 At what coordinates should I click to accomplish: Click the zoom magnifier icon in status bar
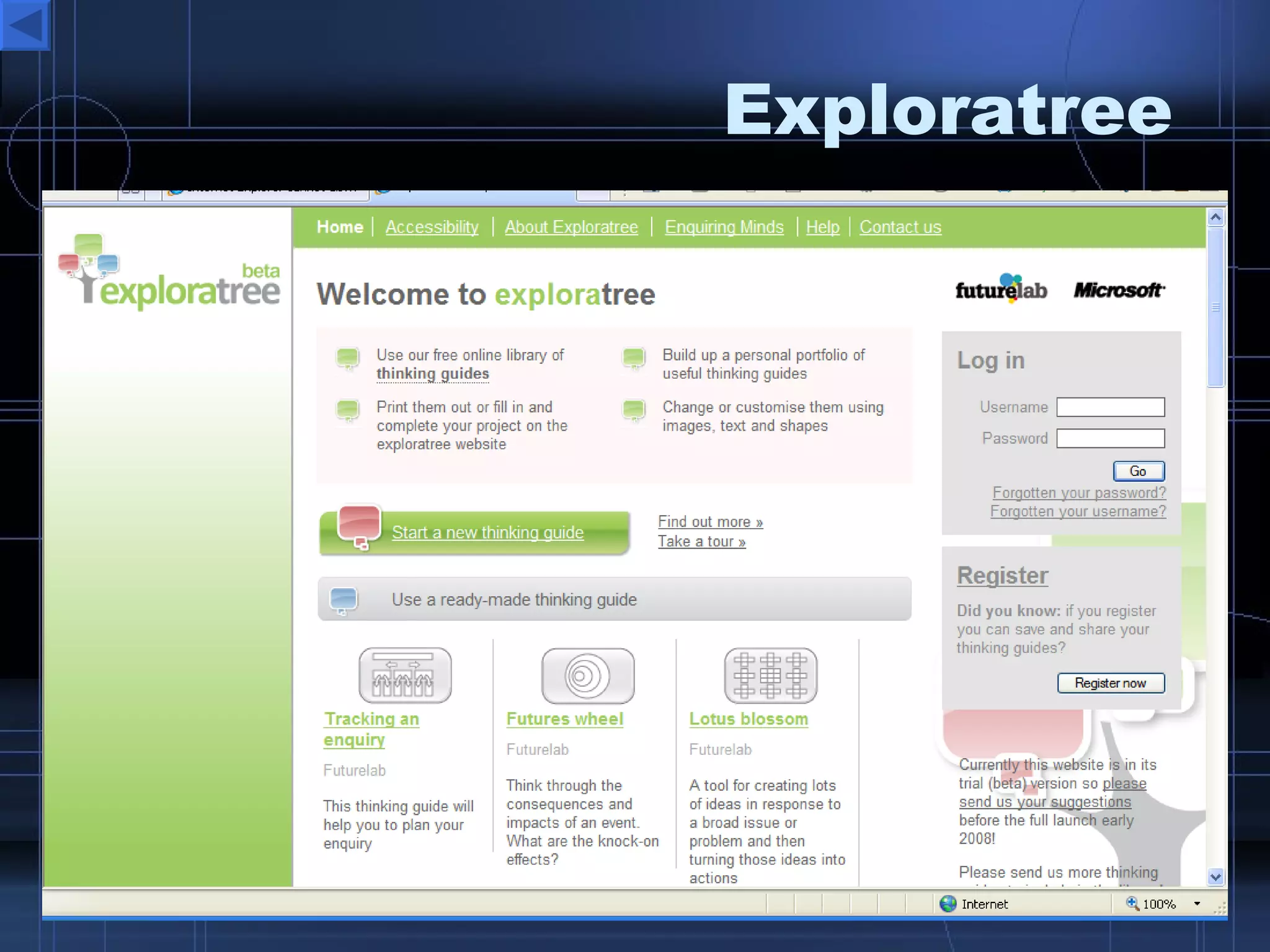(1132, 904)
